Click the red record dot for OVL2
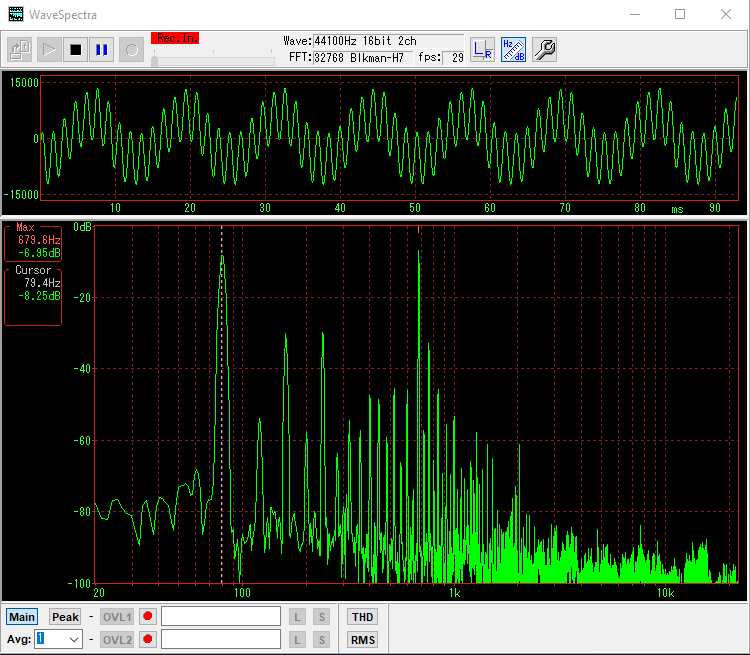750x655 pixels. (148, 639)
